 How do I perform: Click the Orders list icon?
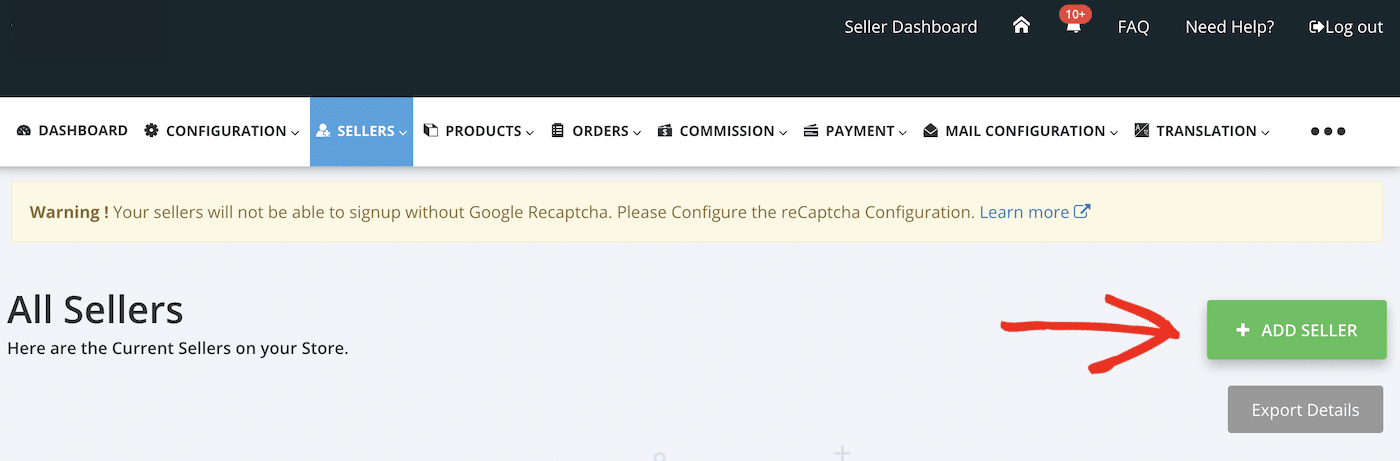point(558,131)
